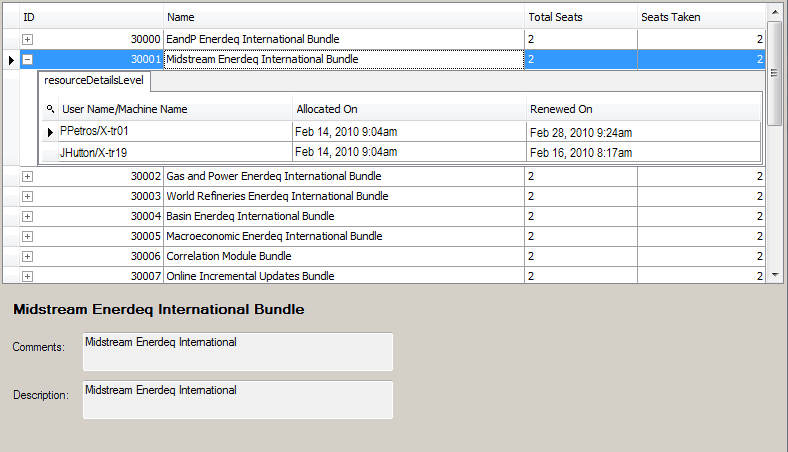Expand the Macroeconomic Enerdeq bundle row

27,236
